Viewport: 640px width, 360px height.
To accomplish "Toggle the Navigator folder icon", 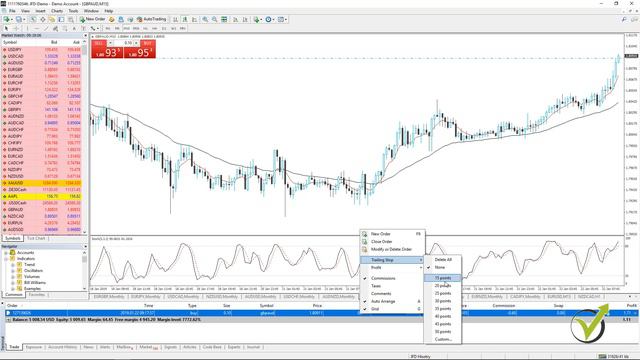I will tap(52, 19).
